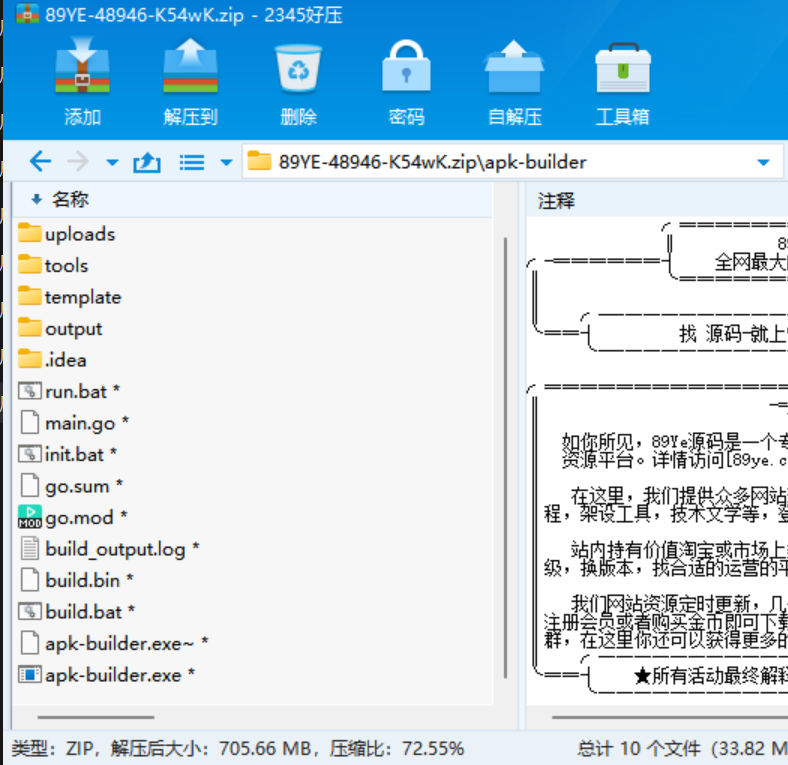Expand the address bar path dropdown
Viewport: 788px width, 765px height.
pyautogui.click(x=764, y=163)
